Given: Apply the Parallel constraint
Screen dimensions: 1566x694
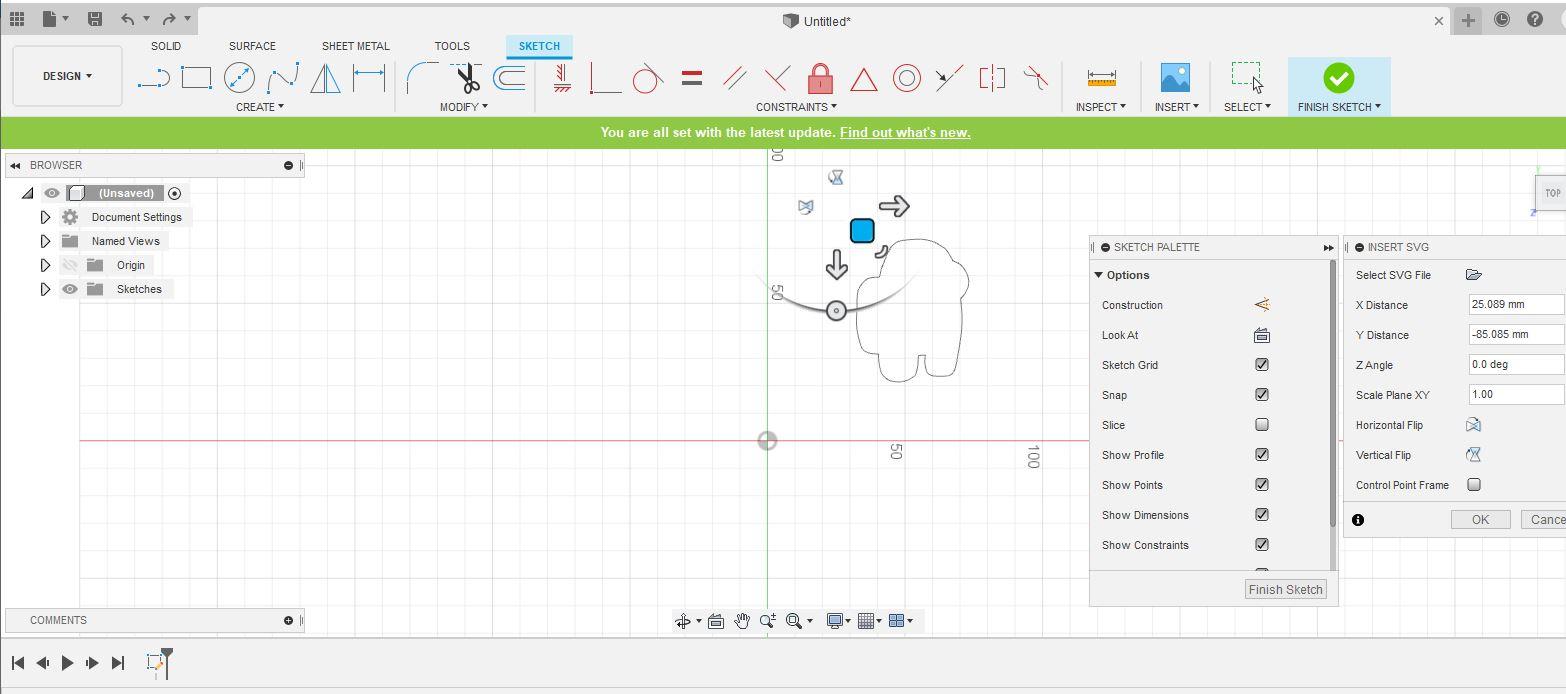Looking at the screenshot, I should click(734, 77).
